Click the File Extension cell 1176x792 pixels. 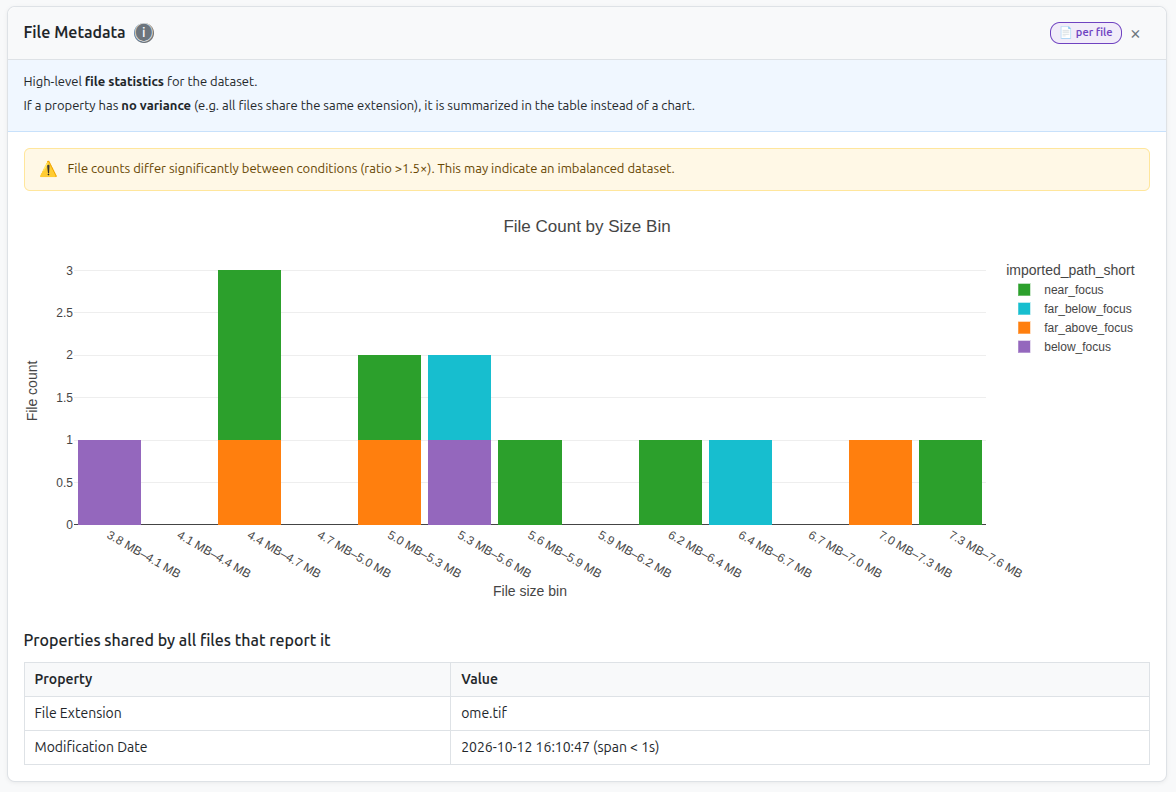coord(237,713)
